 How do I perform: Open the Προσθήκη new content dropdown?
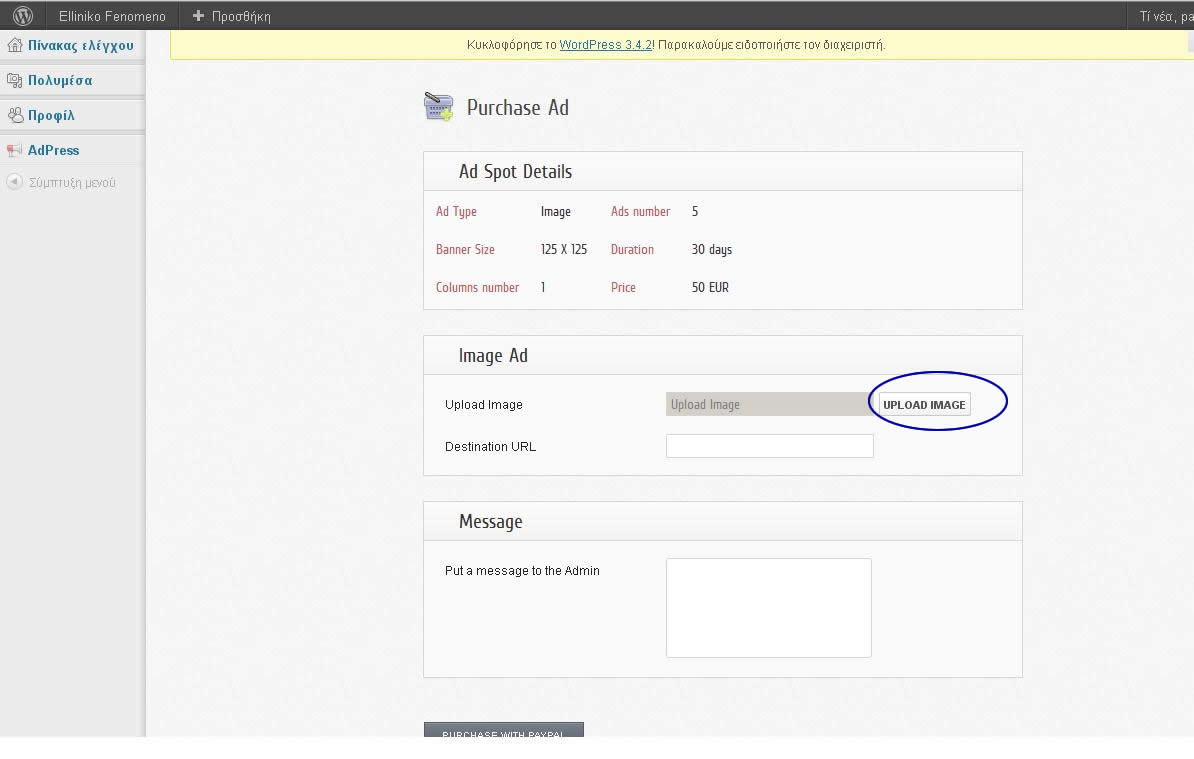click(240, 16)
